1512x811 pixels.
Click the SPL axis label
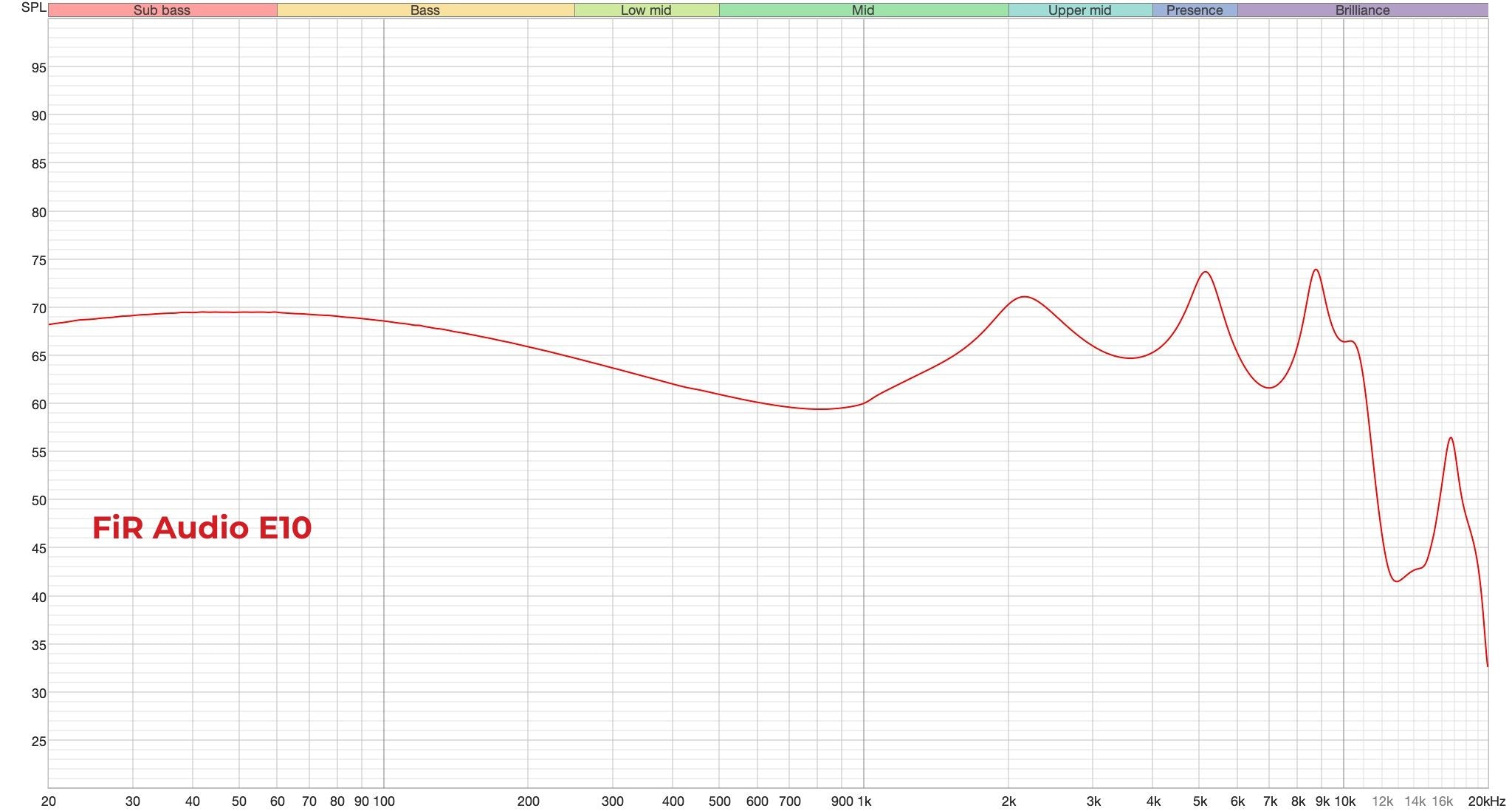(33, 7)
